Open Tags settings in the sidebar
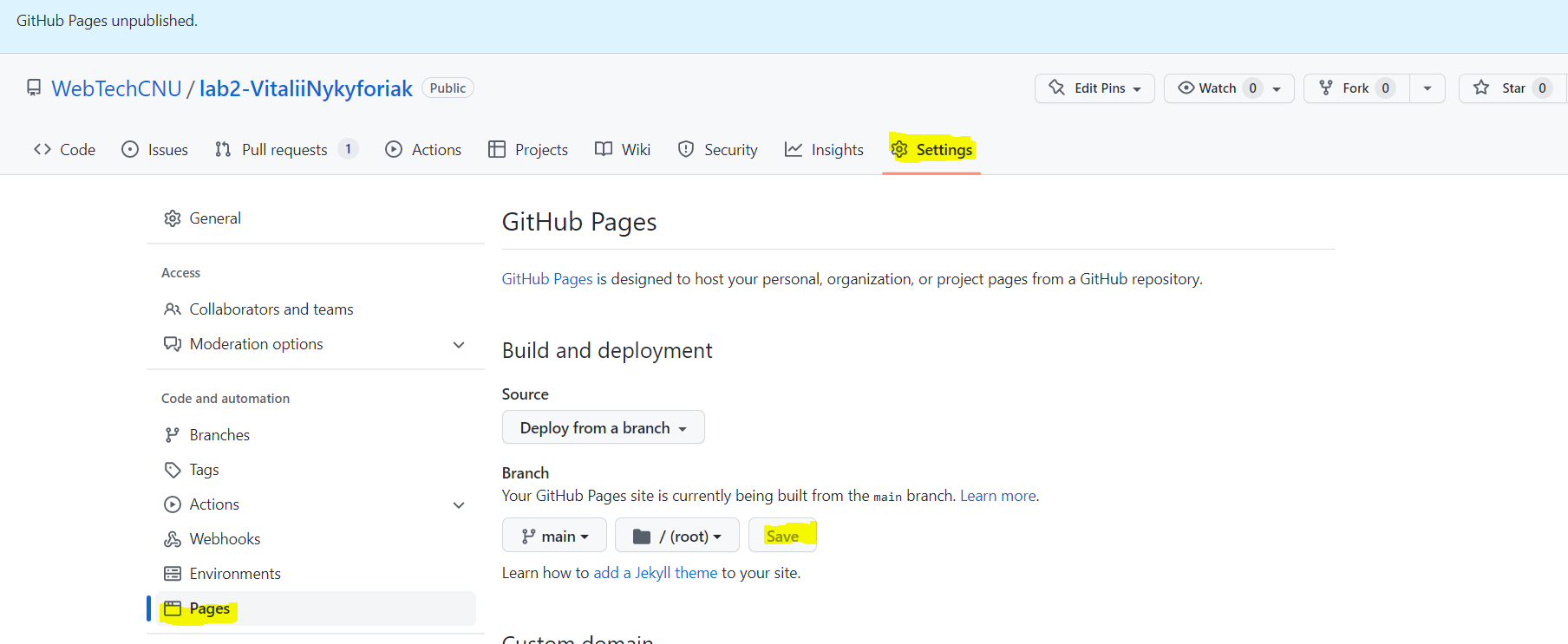 coord(315,470)
